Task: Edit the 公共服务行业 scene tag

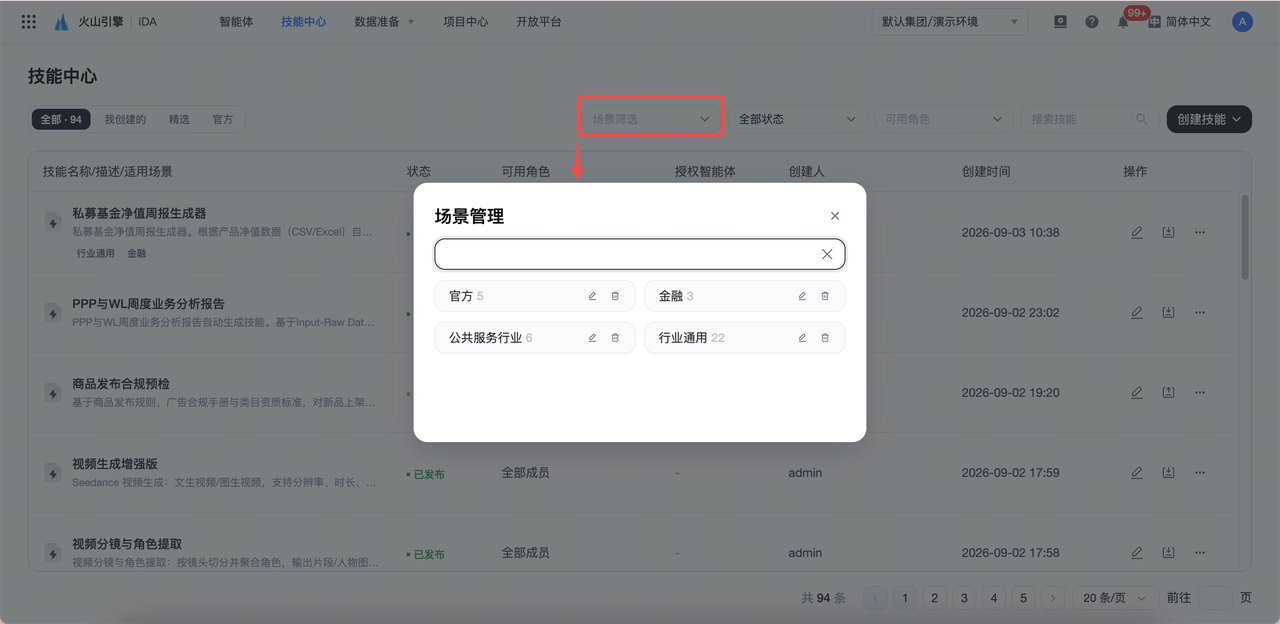Action: pos(592,338)
